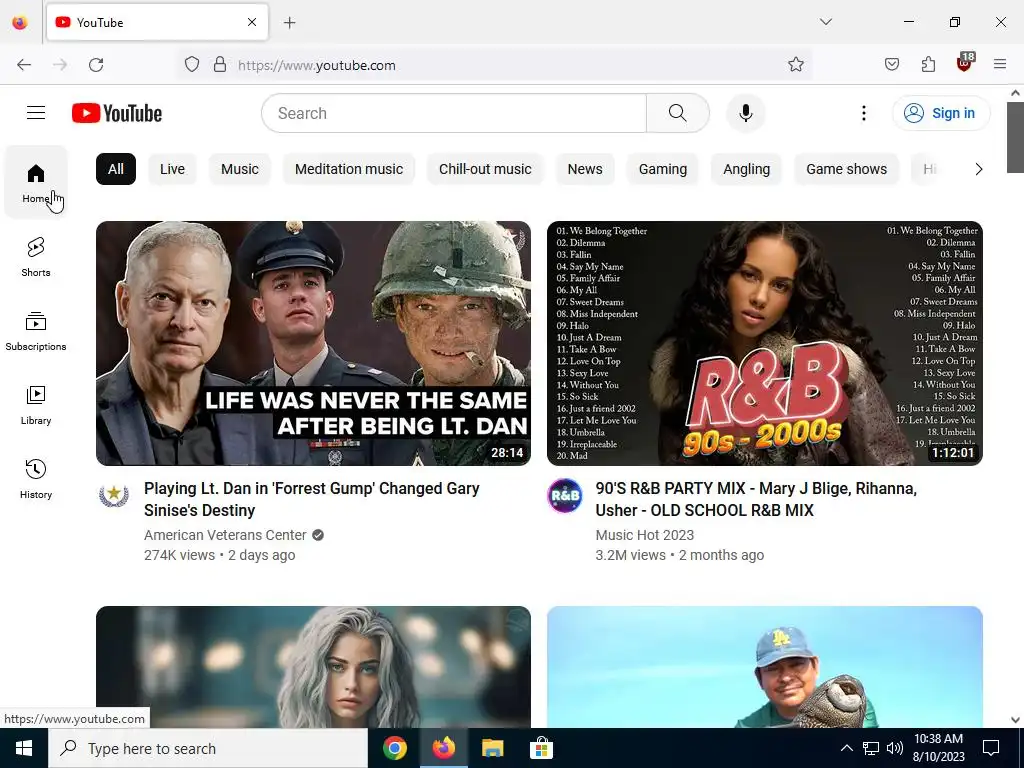The image size is (1024, 768).
Task: Open the 90'S R&B PARTY MIX title
Action: click(756, 499)
